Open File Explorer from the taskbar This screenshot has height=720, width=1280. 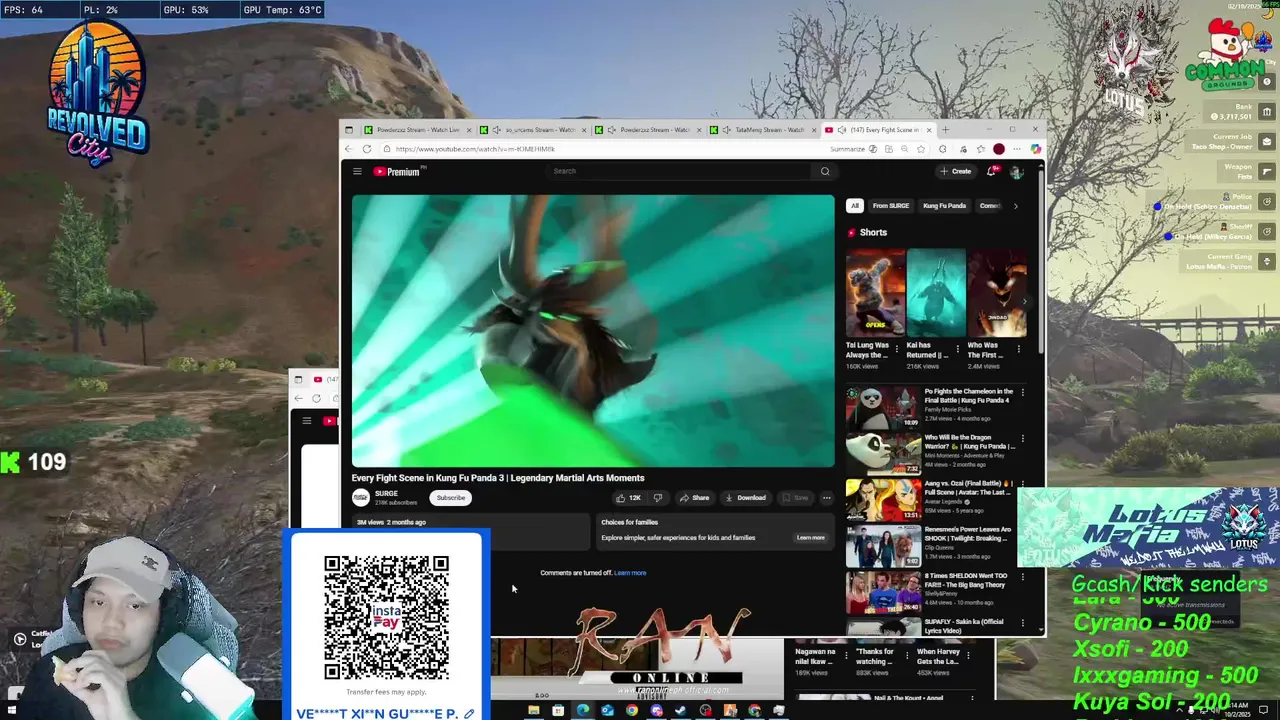534,711
